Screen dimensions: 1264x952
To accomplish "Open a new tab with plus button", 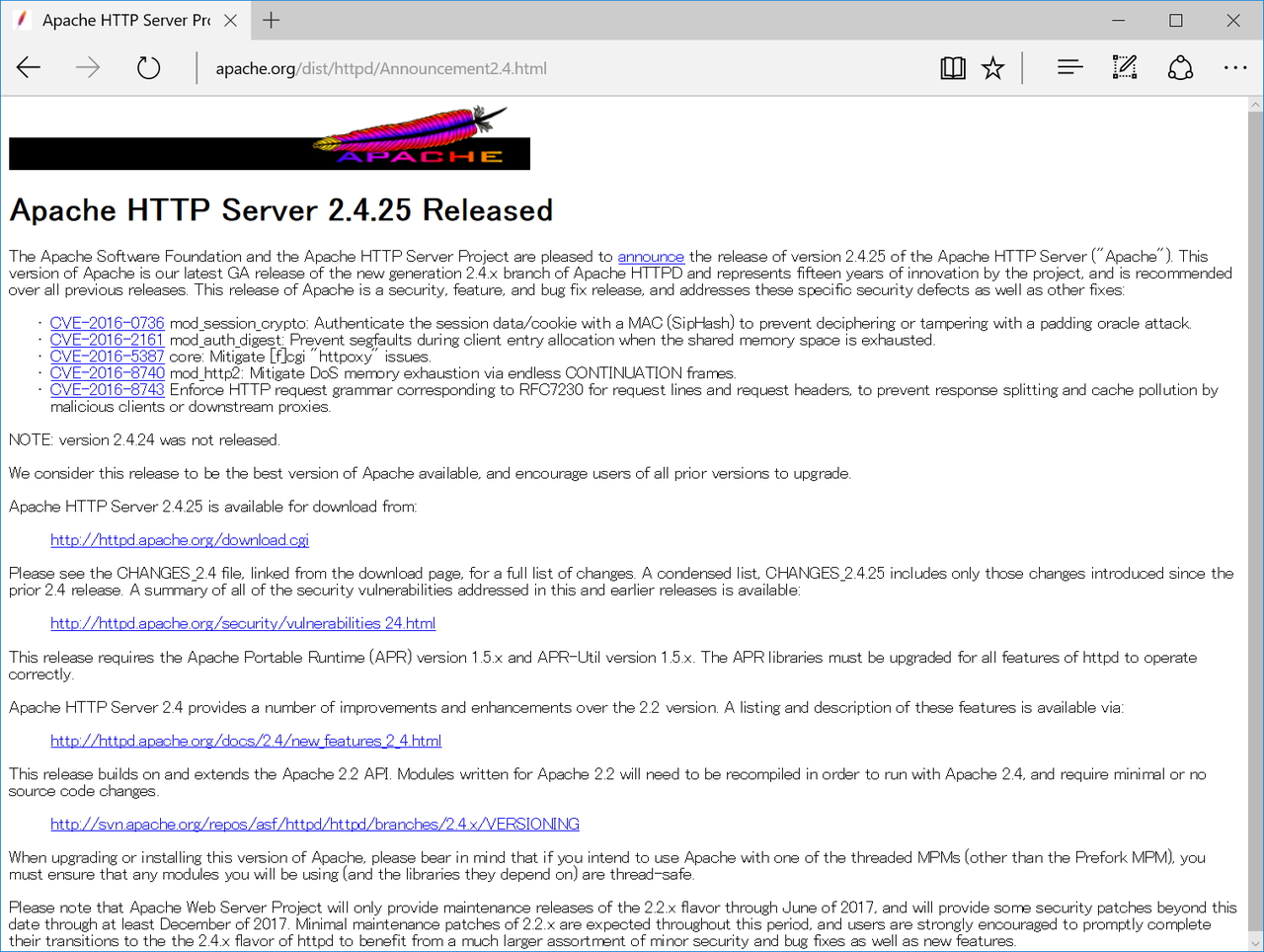I will pos(272,21).
